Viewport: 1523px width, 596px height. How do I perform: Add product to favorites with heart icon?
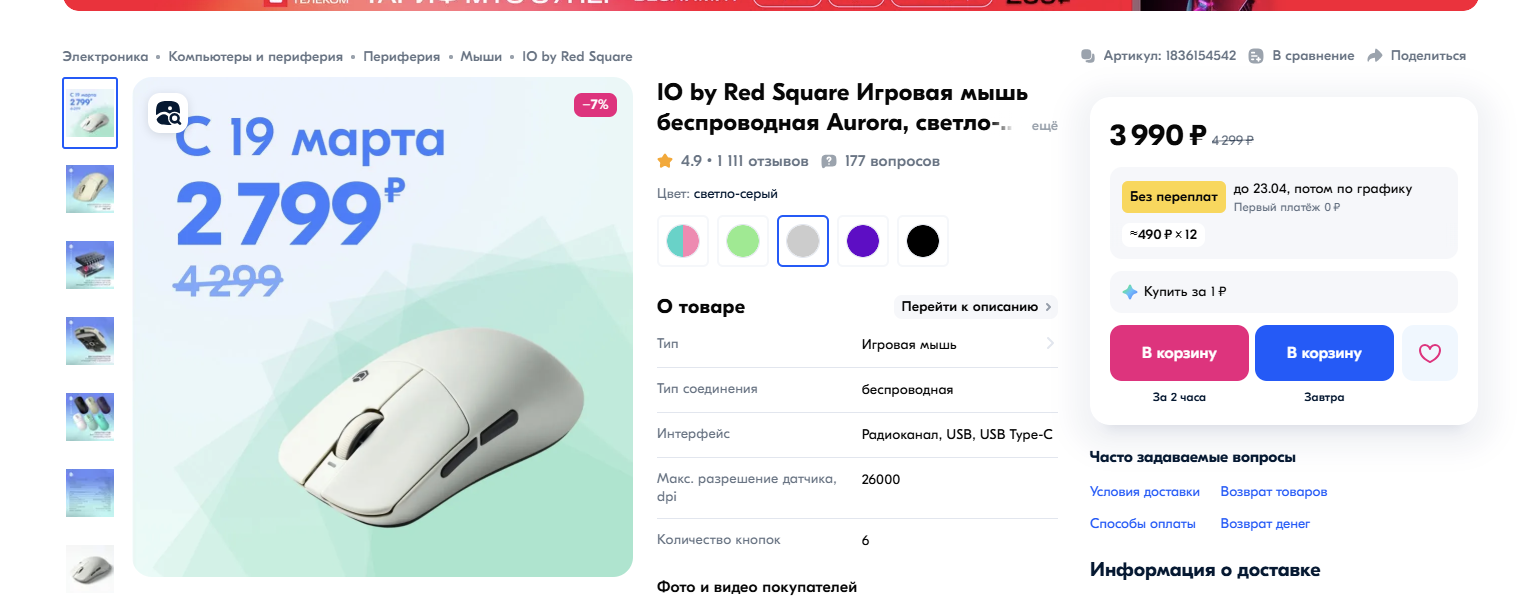pyautogui.click(x=1429, y=353)
